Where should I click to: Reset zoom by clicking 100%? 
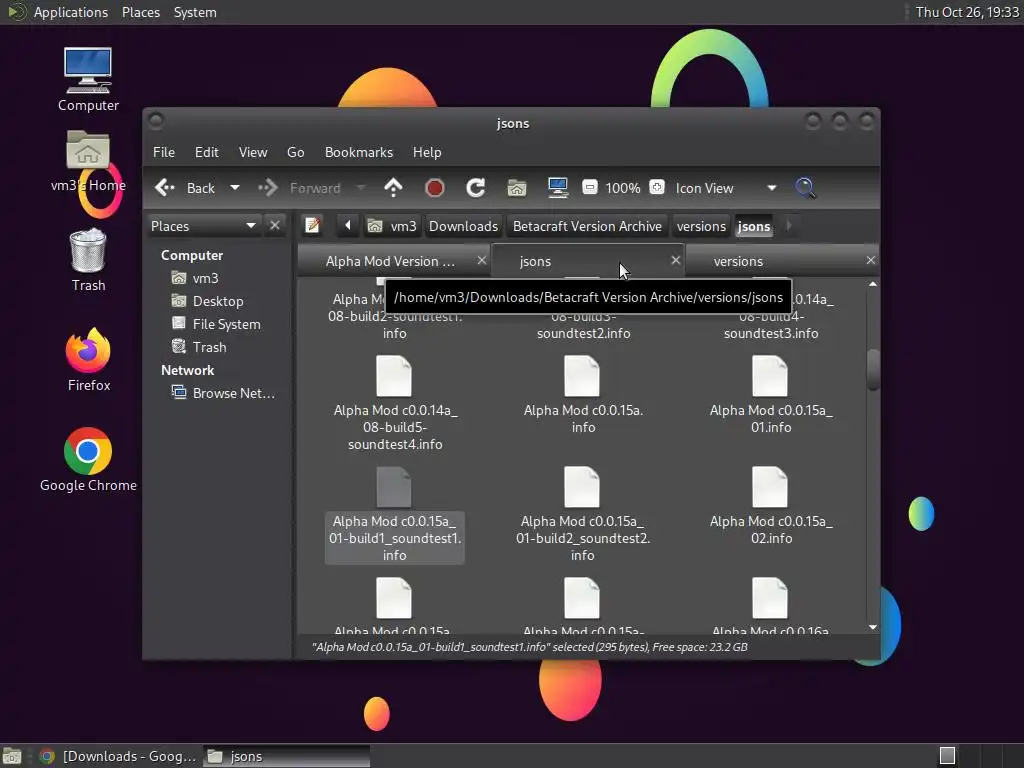(x=622, y=188)
